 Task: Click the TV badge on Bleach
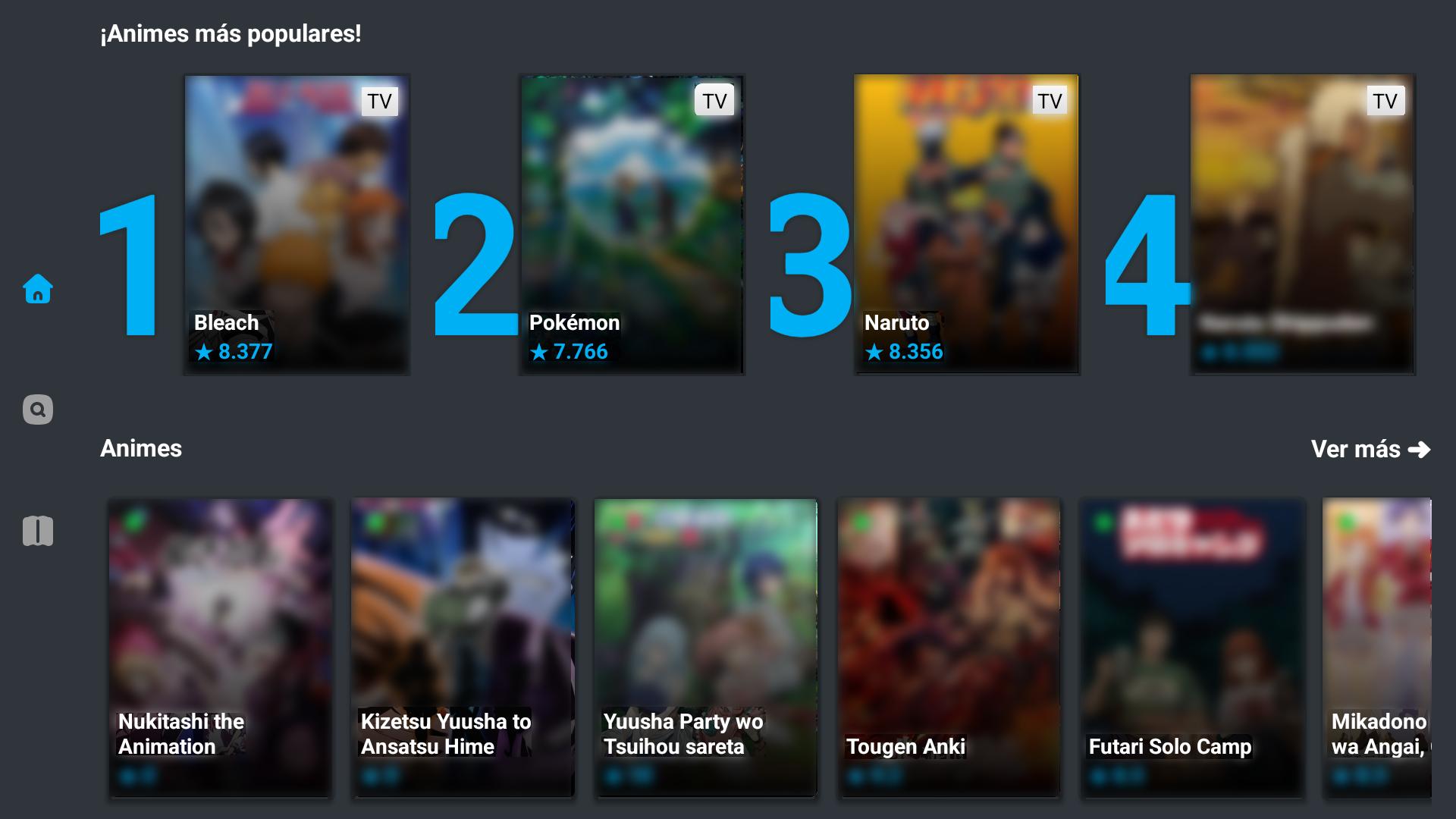[x=380, y=101]
